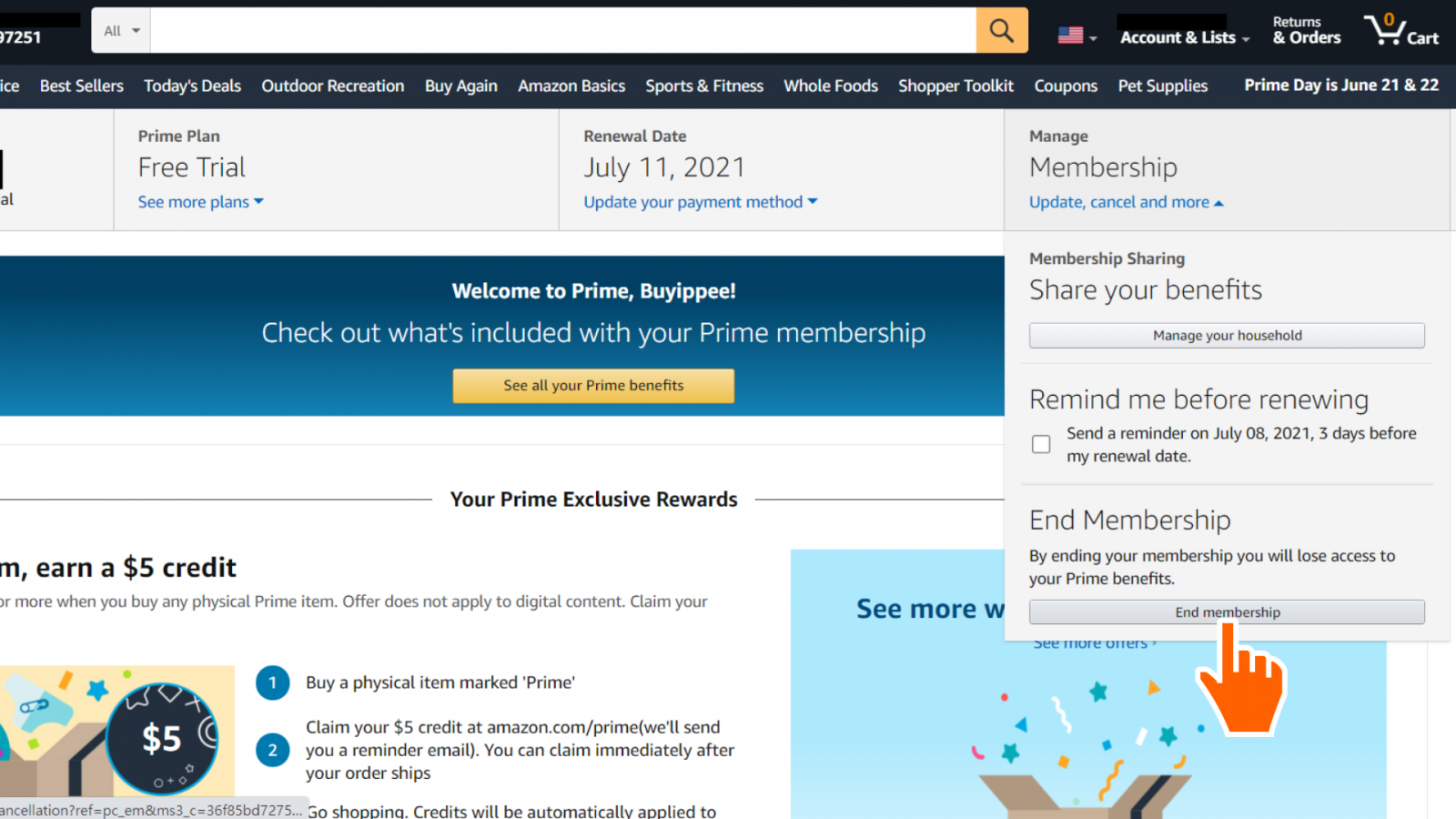Open the shopping cart icon
The width and height of the screenshot is (1456, 819).
(1401, 30)
